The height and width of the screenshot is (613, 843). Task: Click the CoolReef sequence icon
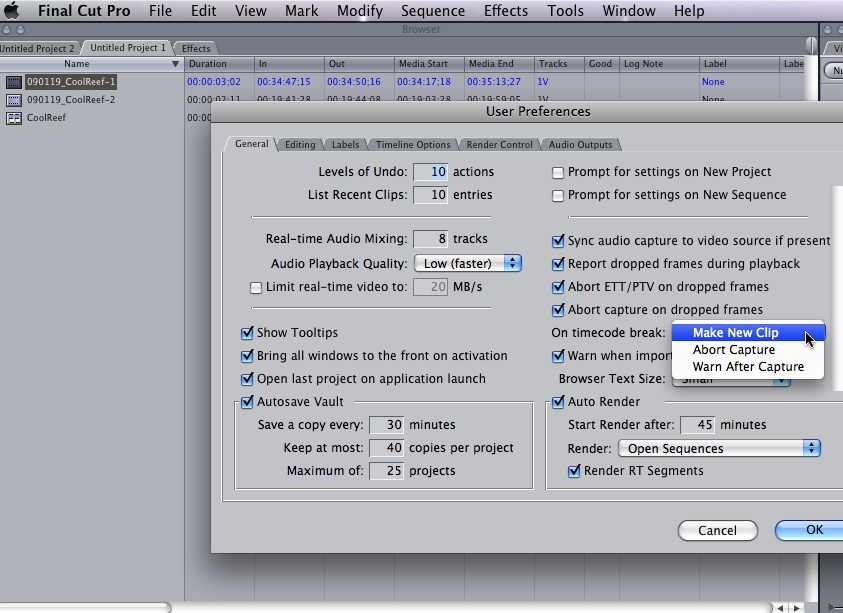(x=14, y=118)
